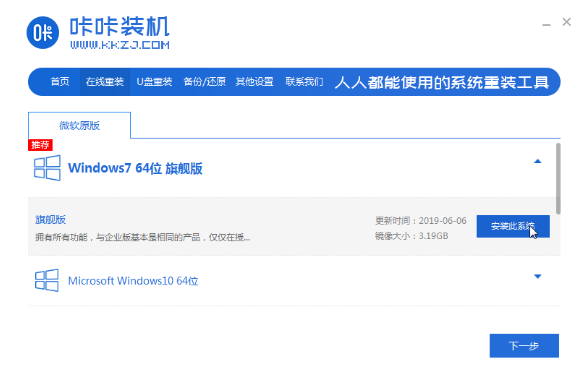The height and width of the screenshot is (372, 581).
Task: Collapse the Windows7 64位 旗舰版 section arrow
Action: [538, 161]
